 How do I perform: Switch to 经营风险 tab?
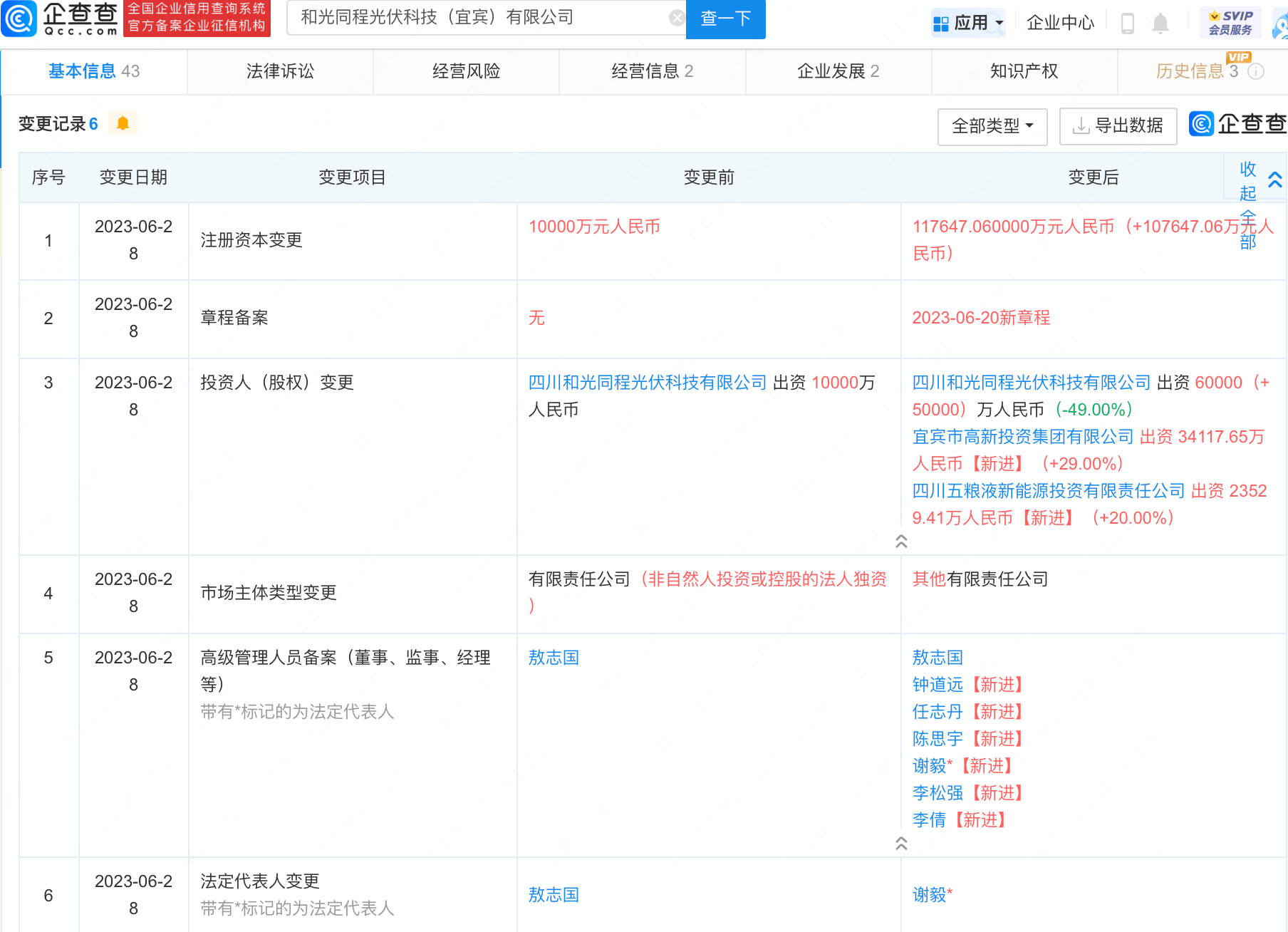coord(466,71)
